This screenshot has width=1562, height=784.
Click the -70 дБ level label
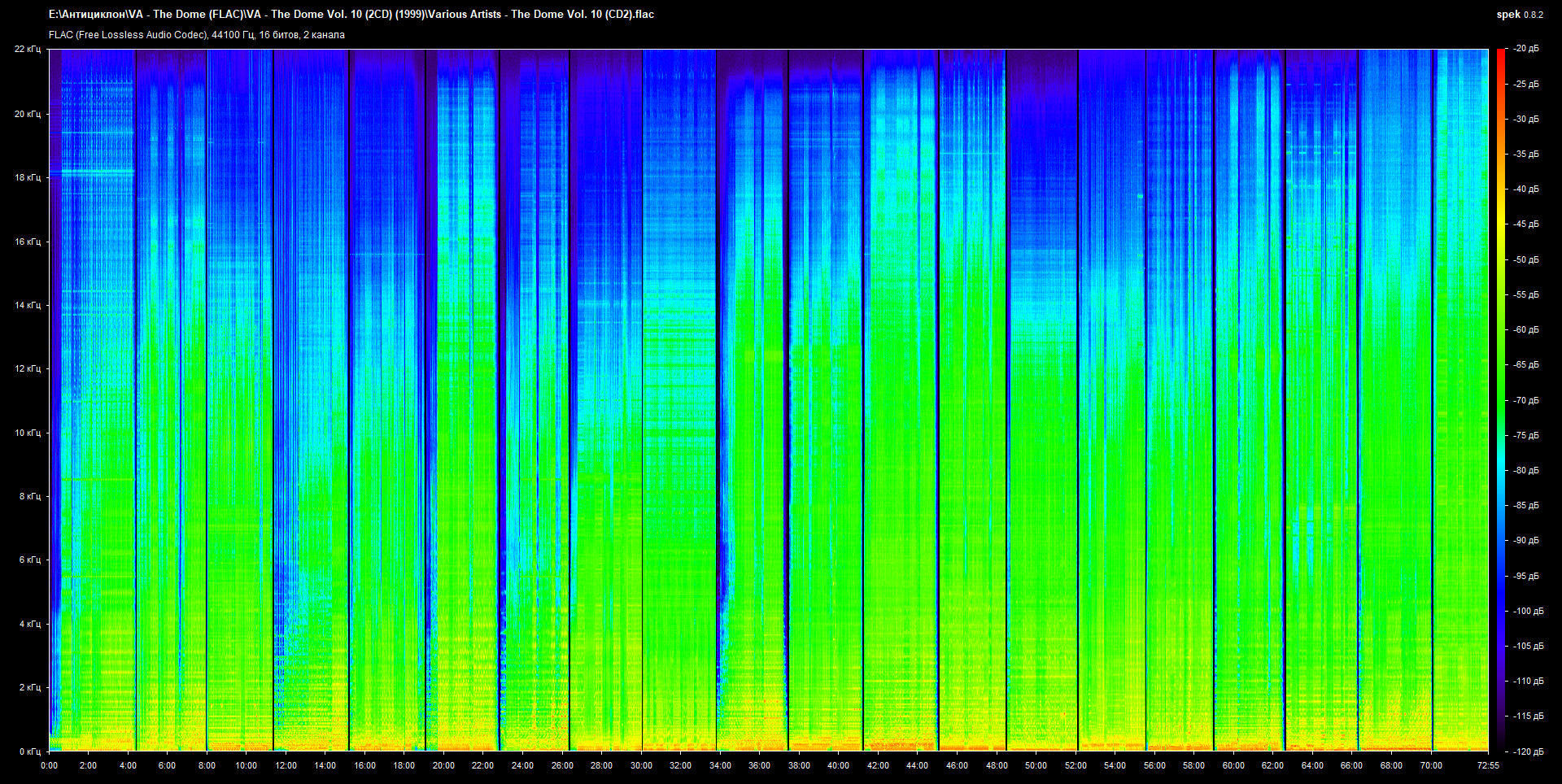point(1526,400)
